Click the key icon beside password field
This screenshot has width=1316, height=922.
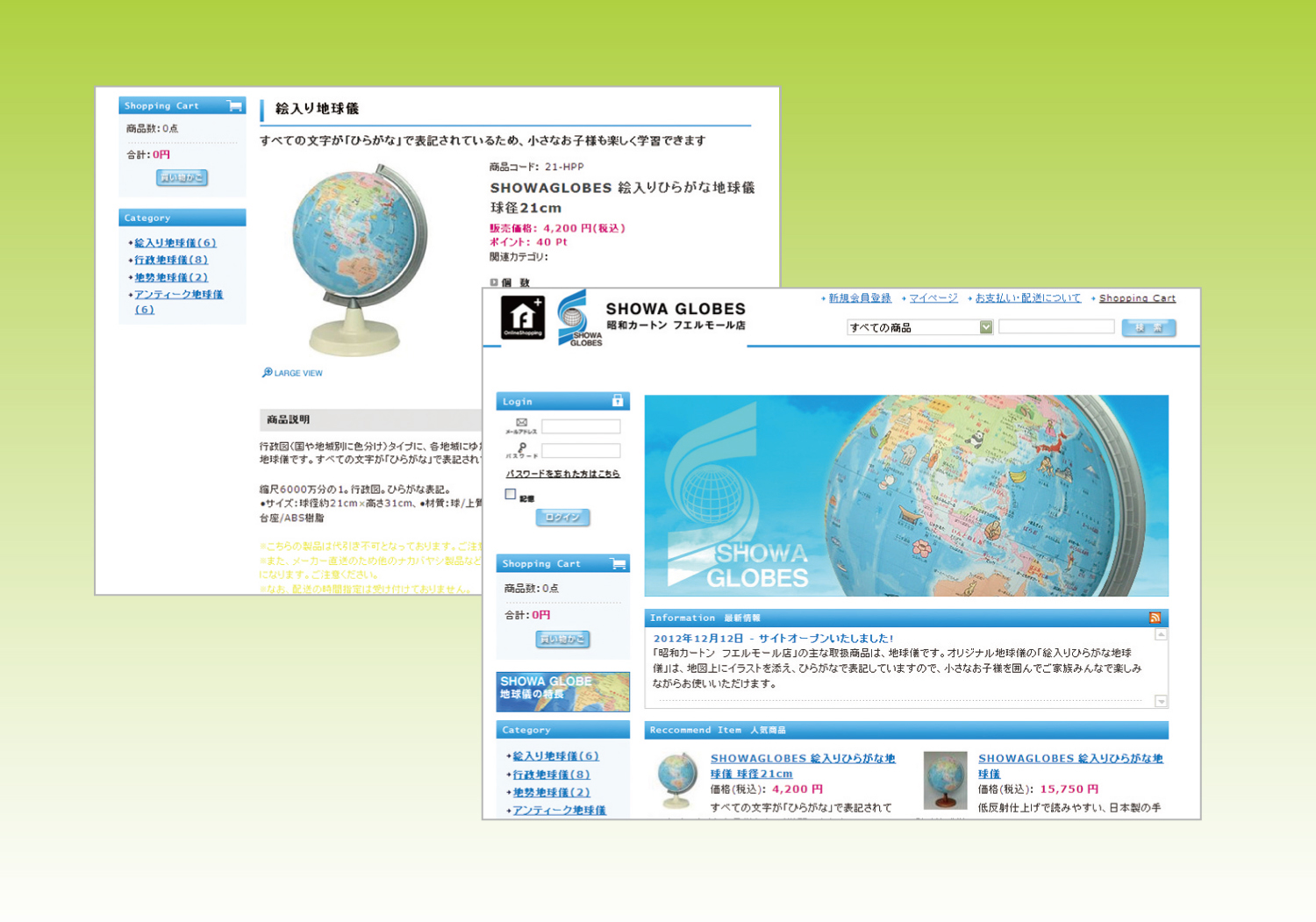[x=521, y=447]
